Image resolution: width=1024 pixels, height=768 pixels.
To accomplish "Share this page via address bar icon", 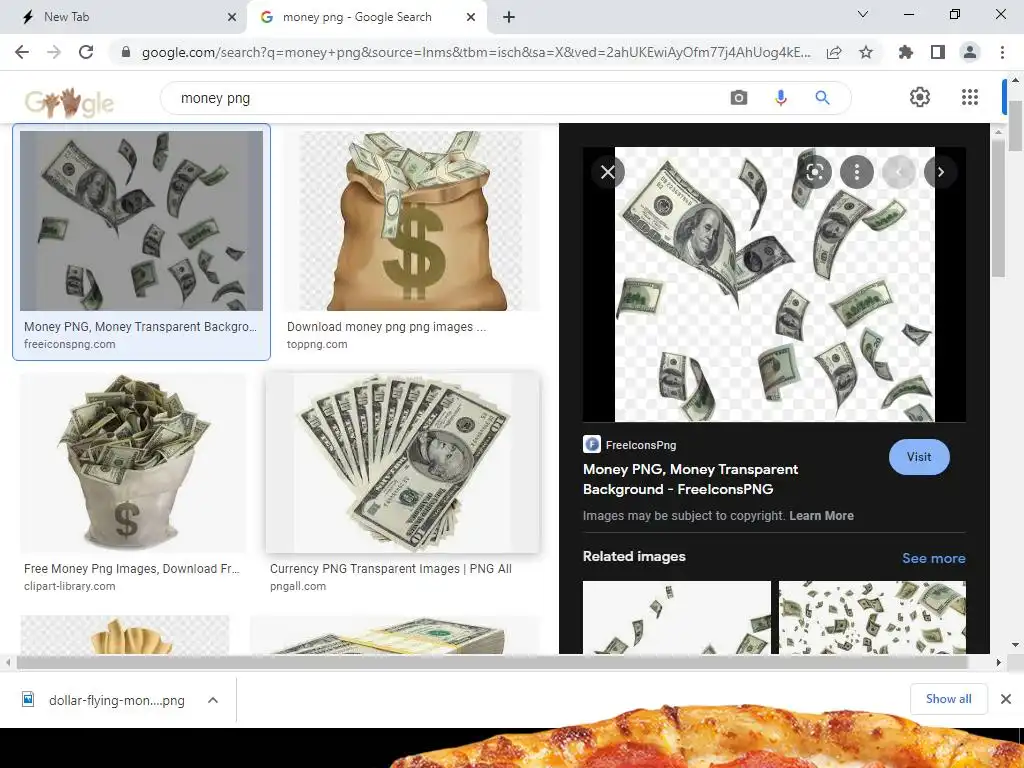I will tap(834, 52).
